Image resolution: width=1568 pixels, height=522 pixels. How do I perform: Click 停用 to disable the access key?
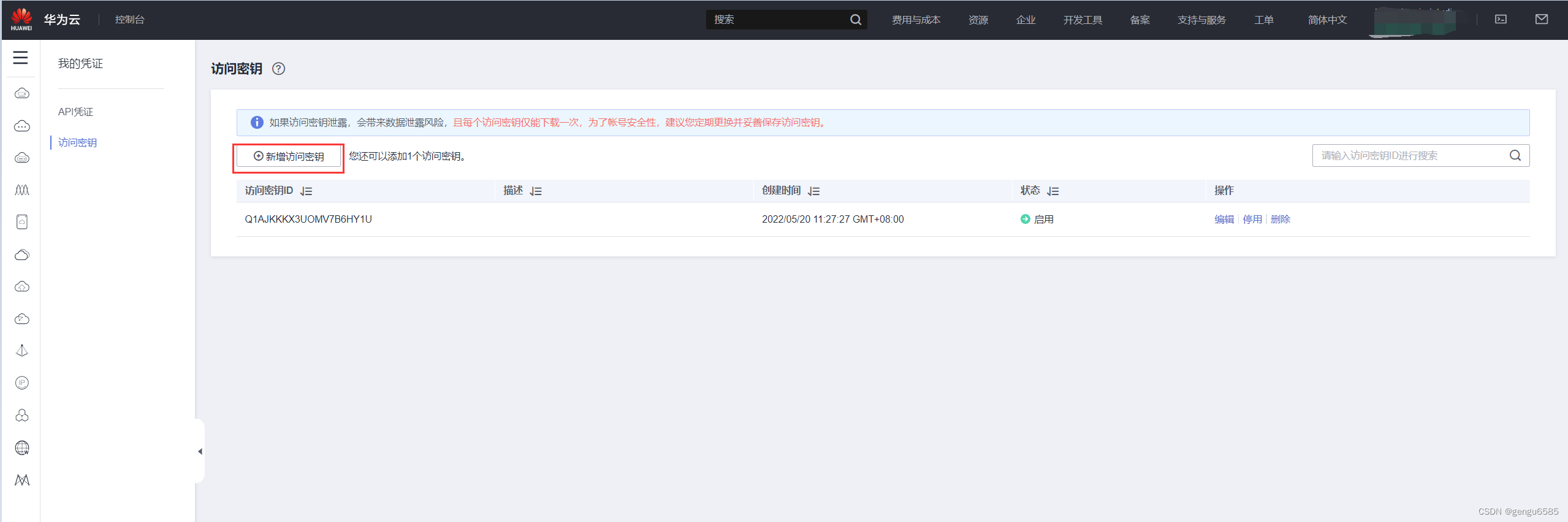point(1252,219)
